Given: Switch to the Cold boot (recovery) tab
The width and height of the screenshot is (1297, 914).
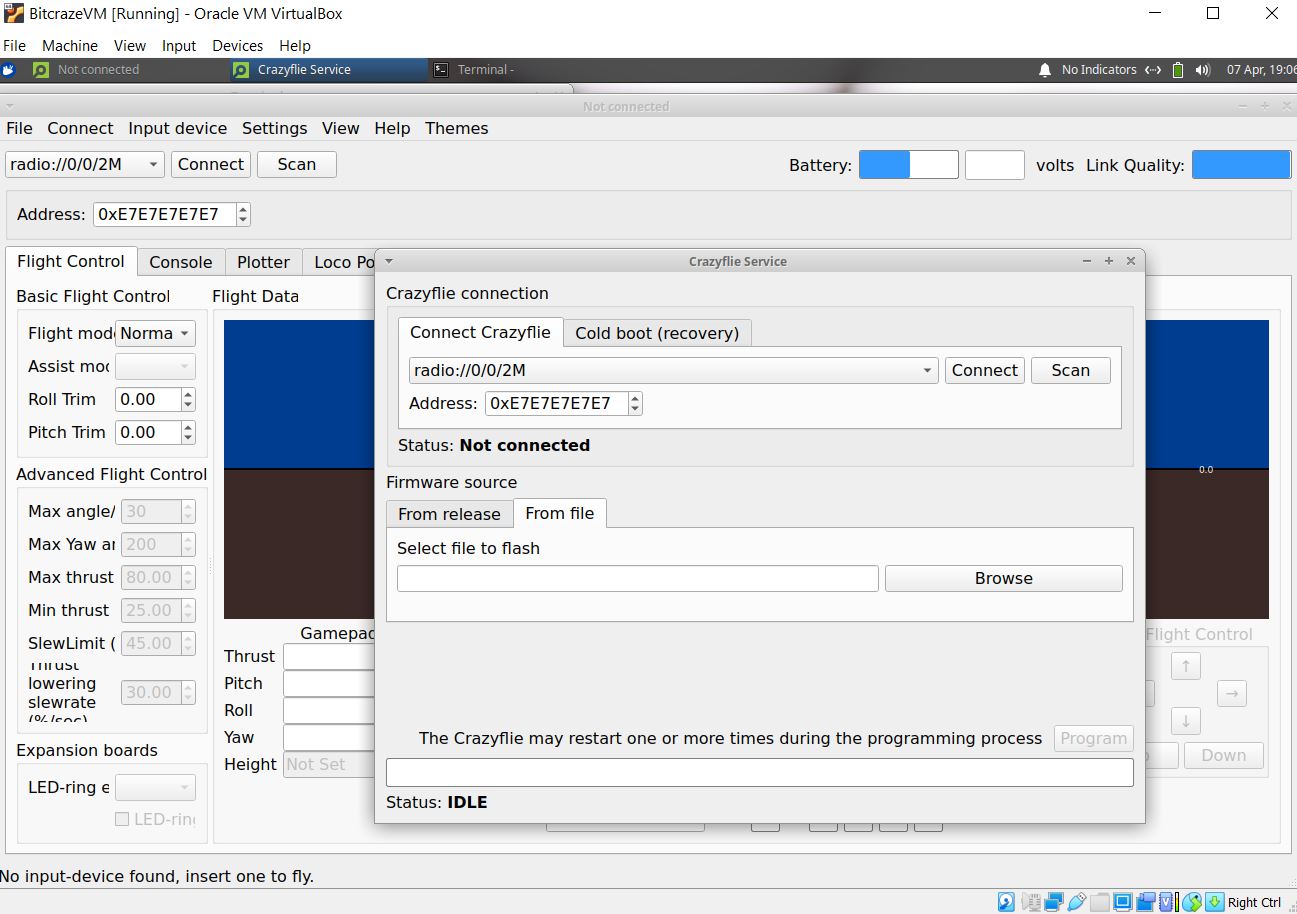Looking at the screenshot, I should (x=656, y=333).
